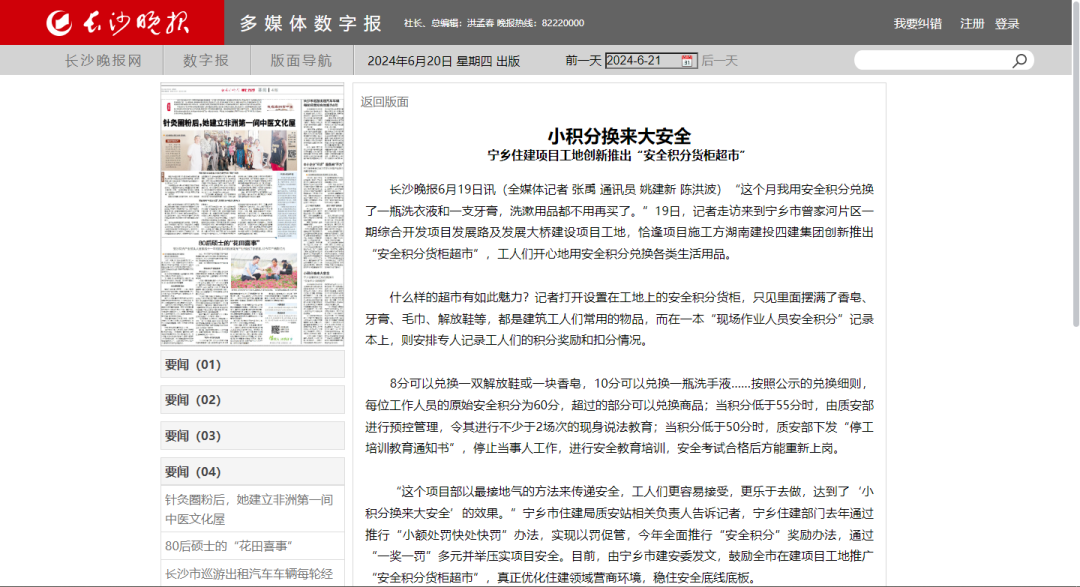The width and height of the screenshot is (1080, 587).
Task: Open article 针灸圈粉后，她建立非洲第一间中医文化屋
Action: [249, 509]
